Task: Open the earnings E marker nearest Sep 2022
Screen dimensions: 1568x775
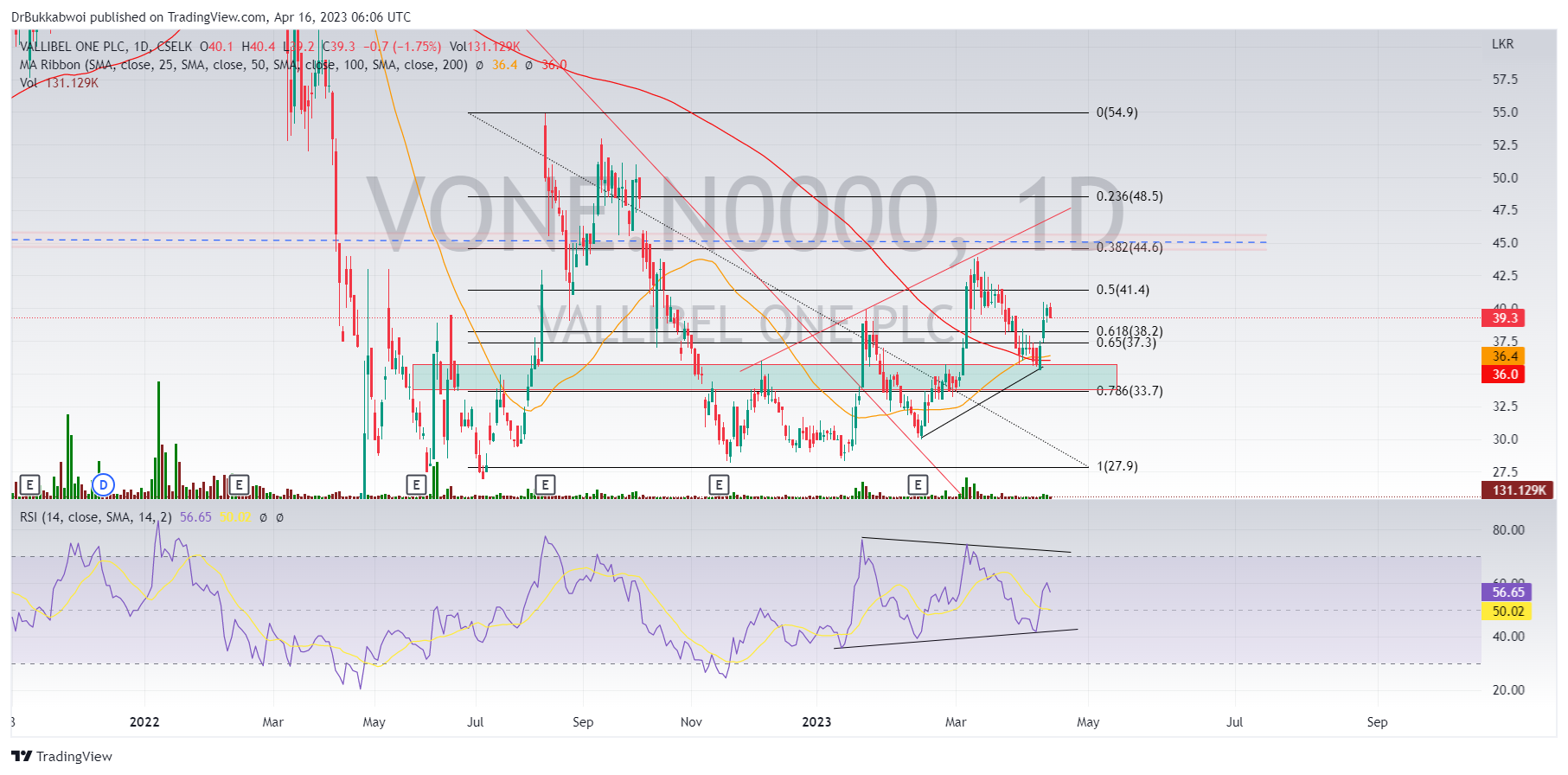Action: (545, 485)
